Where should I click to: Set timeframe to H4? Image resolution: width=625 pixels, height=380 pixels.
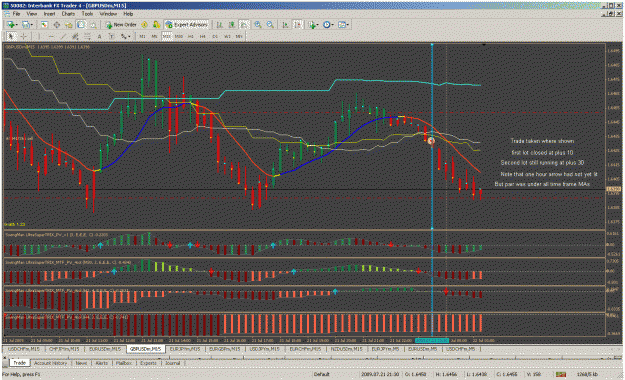pos(202,36)
